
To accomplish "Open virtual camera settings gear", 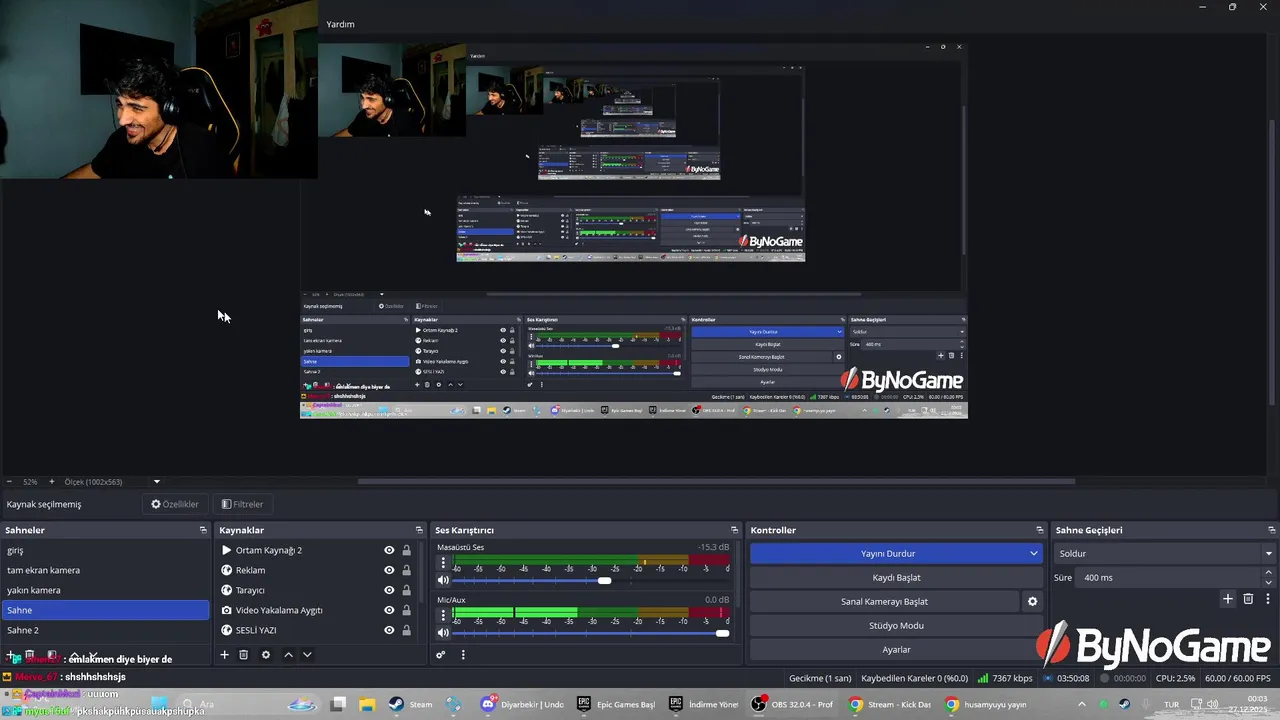I will tap(1032, 602).
